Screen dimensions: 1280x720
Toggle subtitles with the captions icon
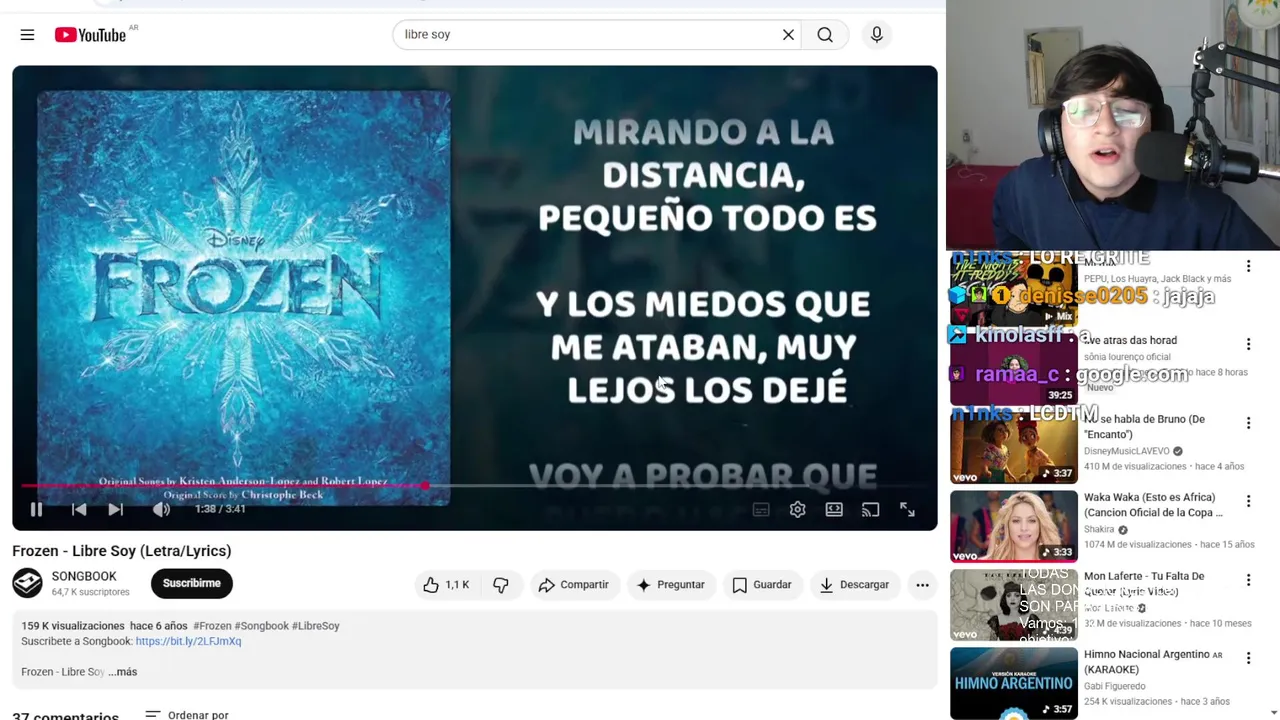(761, 510)
